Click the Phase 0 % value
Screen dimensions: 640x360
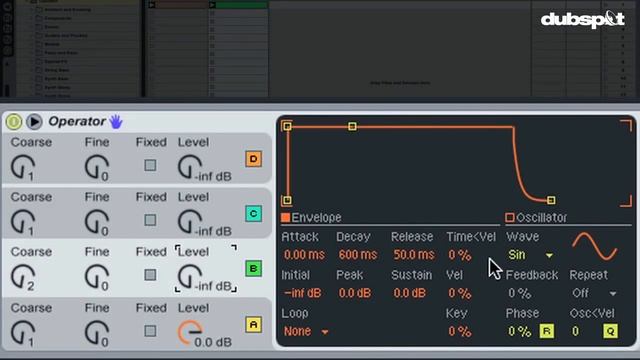519,331
